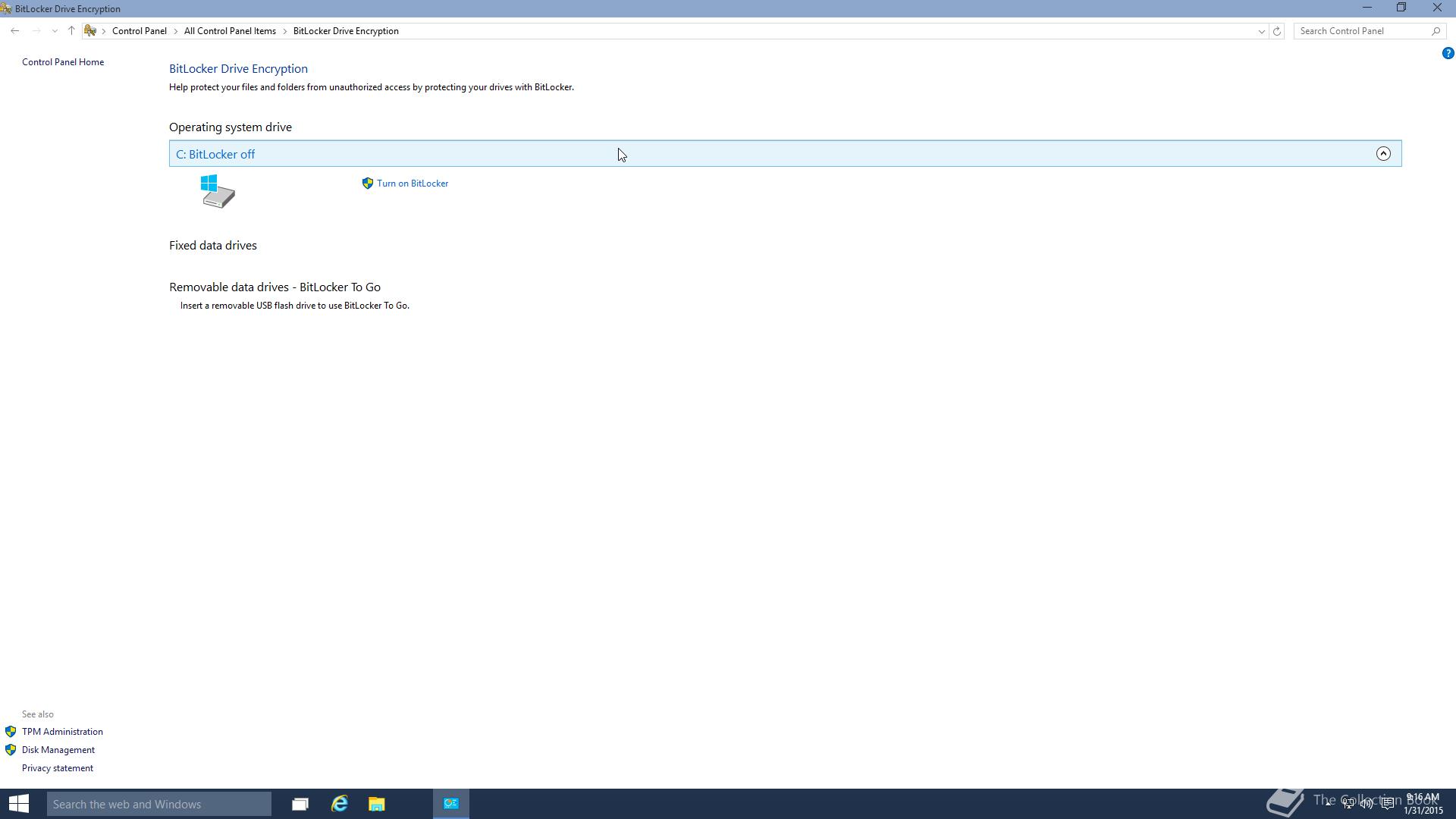Click the Fixed data drives heading

(213, 246)
